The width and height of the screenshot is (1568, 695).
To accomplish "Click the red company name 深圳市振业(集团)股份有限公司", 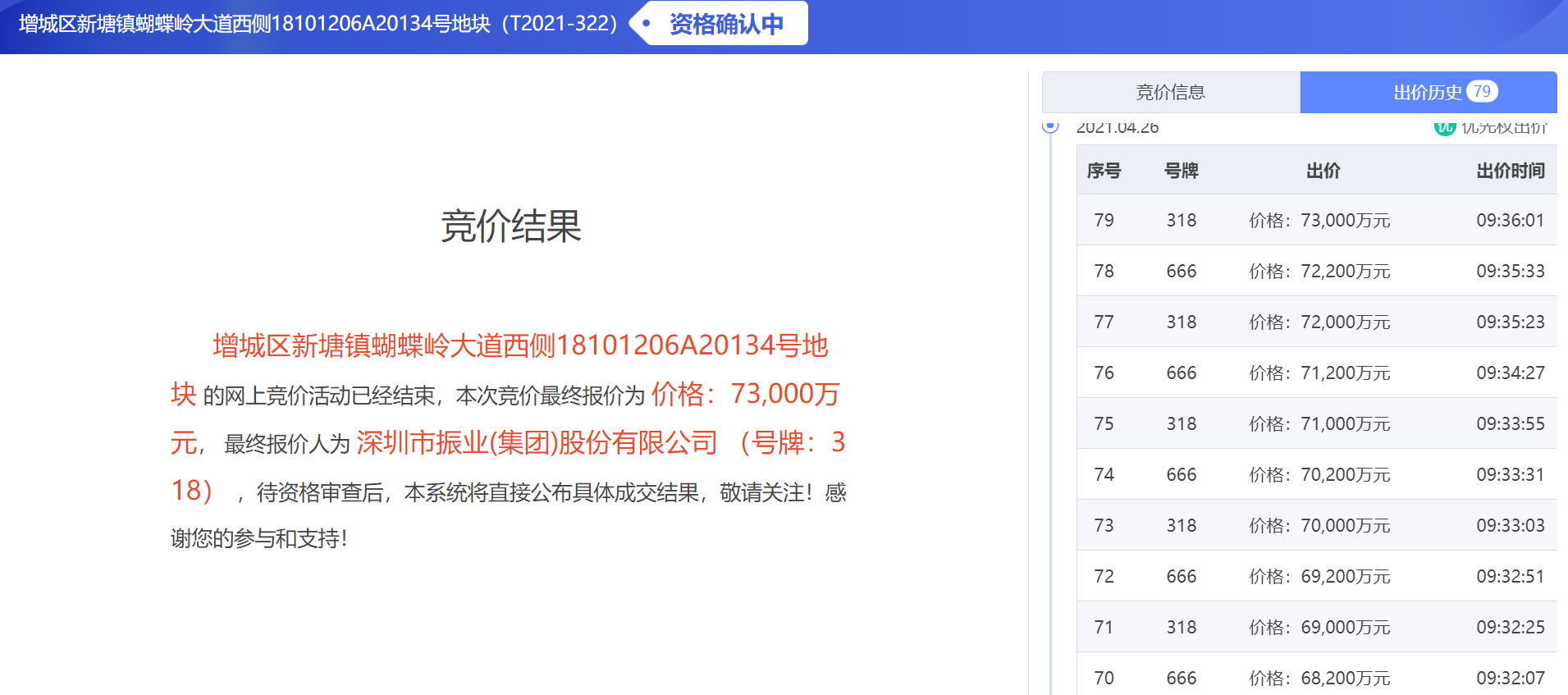I will 537,443.
